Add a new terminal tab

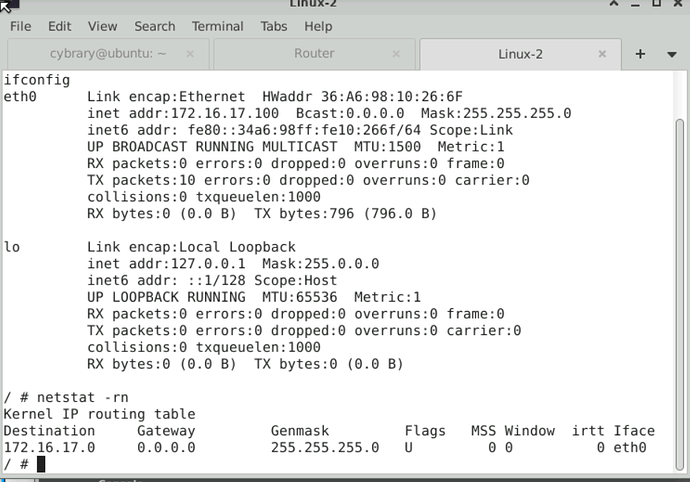(640, 54)
